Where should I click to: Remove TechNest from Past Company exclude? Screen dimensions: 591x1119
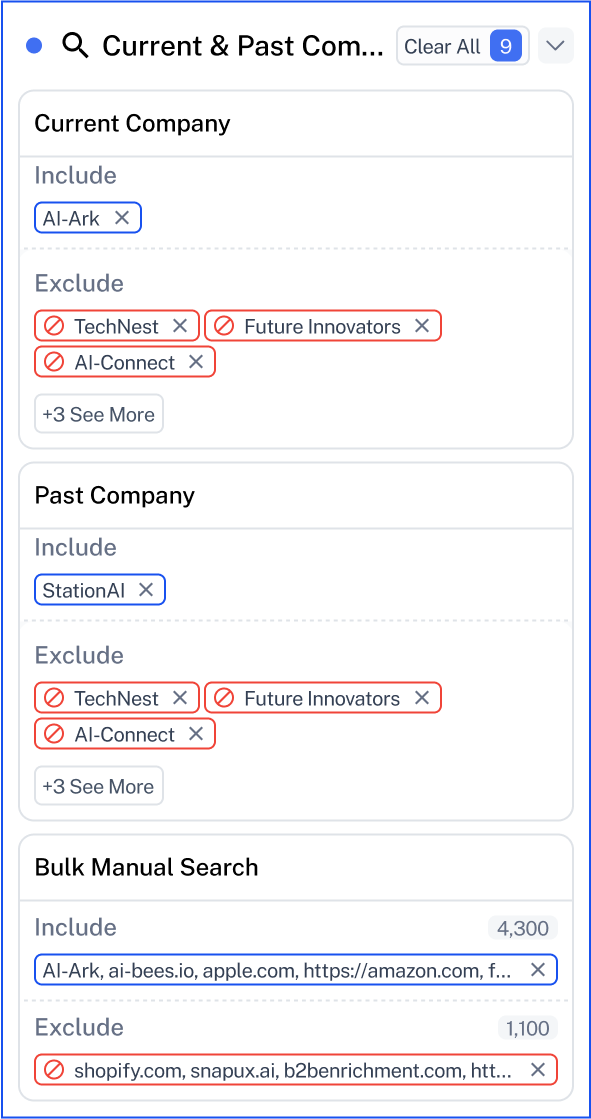[180, 698]
